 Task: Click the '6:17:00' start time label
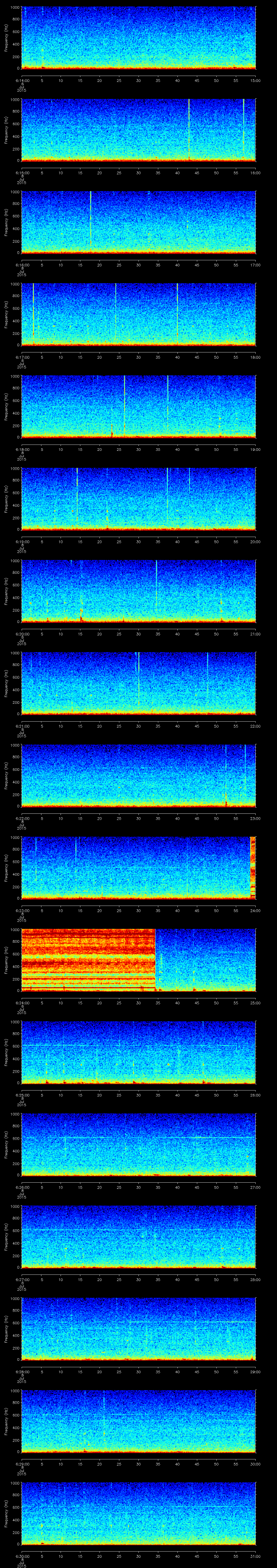click(x=22, y=357)
